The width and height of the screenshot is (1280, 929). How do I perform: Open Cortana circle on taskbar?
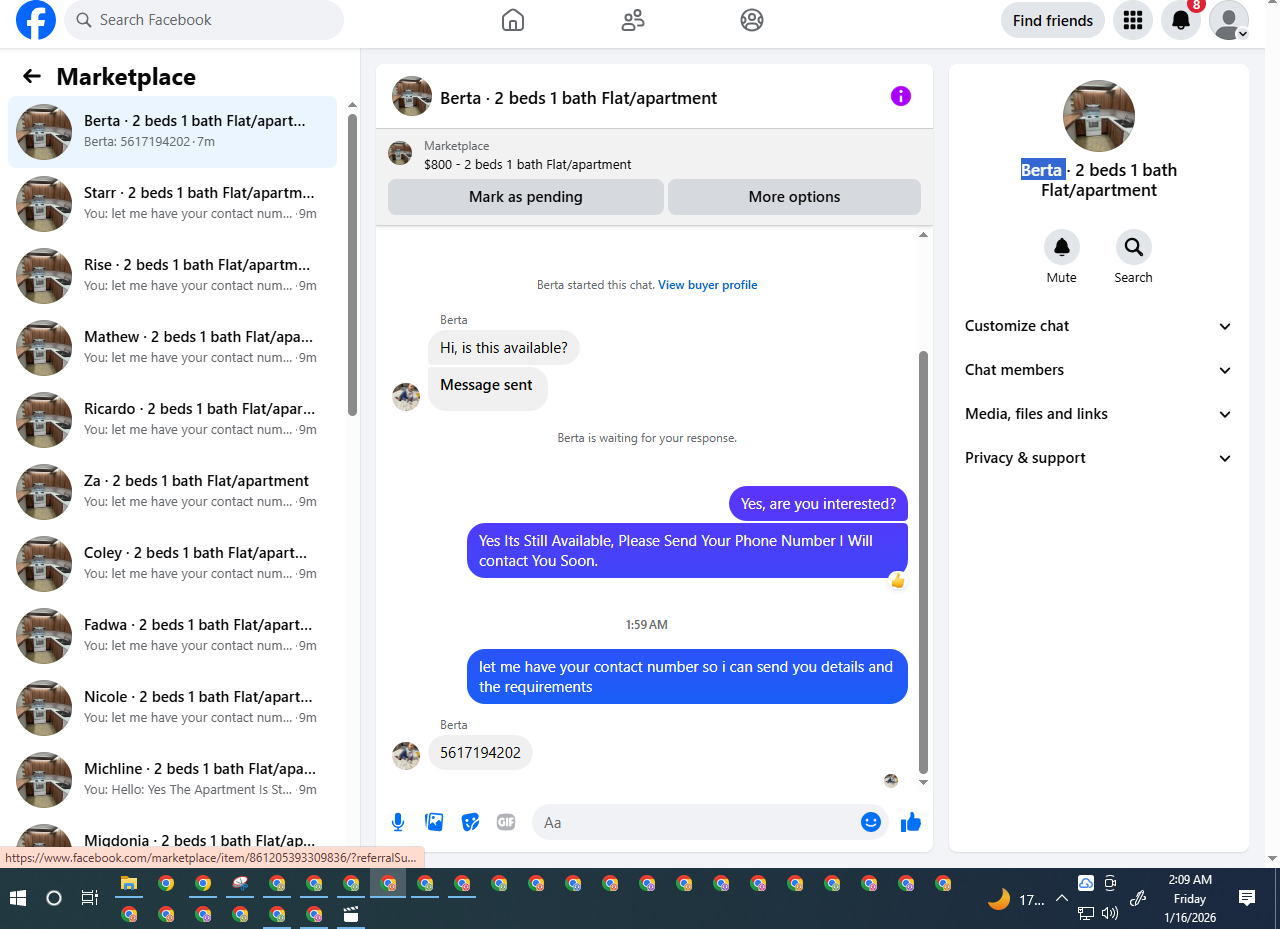(54, 898)
